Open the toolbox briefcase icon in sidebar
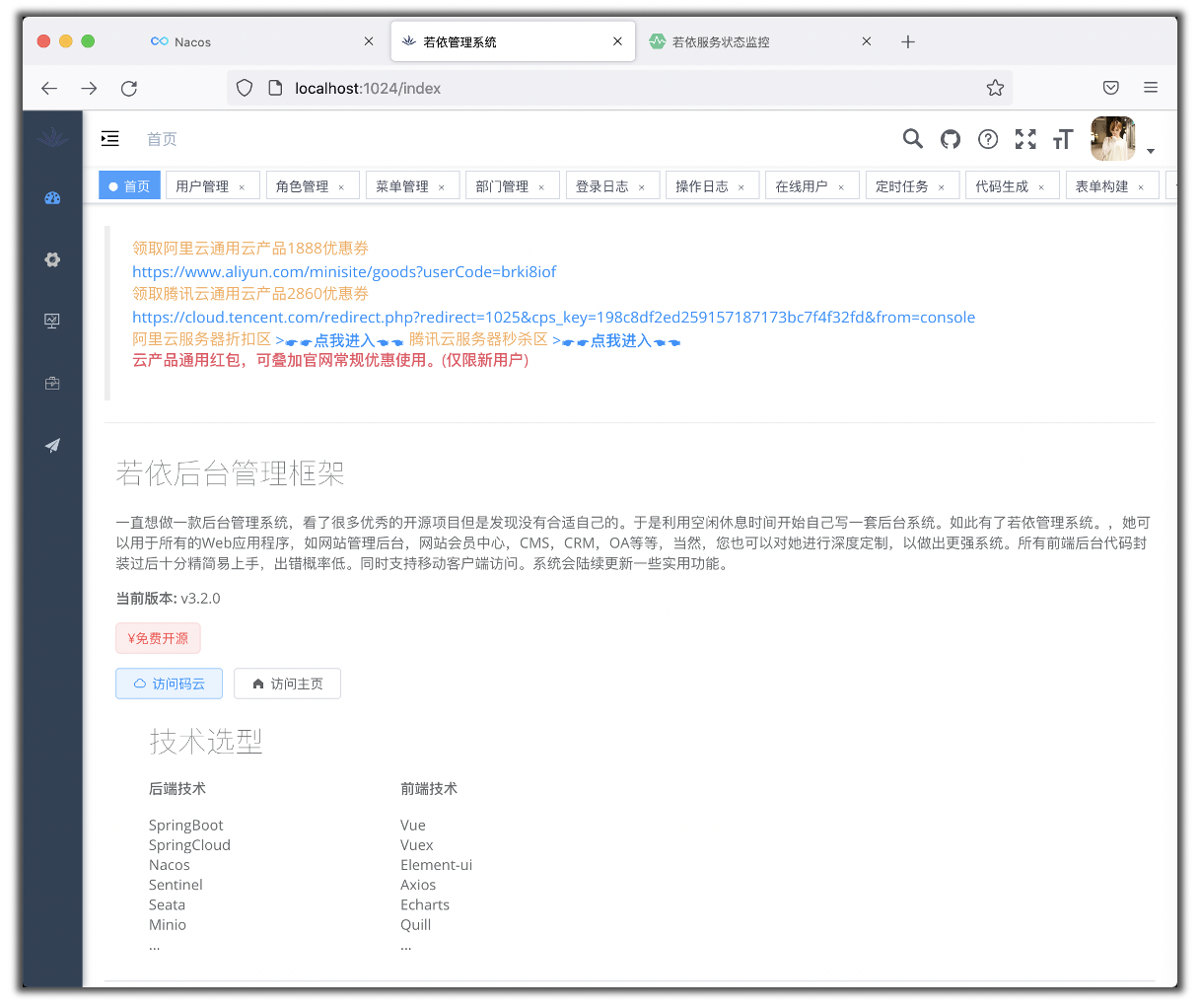Image resolution: width=1199 pixels, height=1008 pixels. click(x=52, y=383)
